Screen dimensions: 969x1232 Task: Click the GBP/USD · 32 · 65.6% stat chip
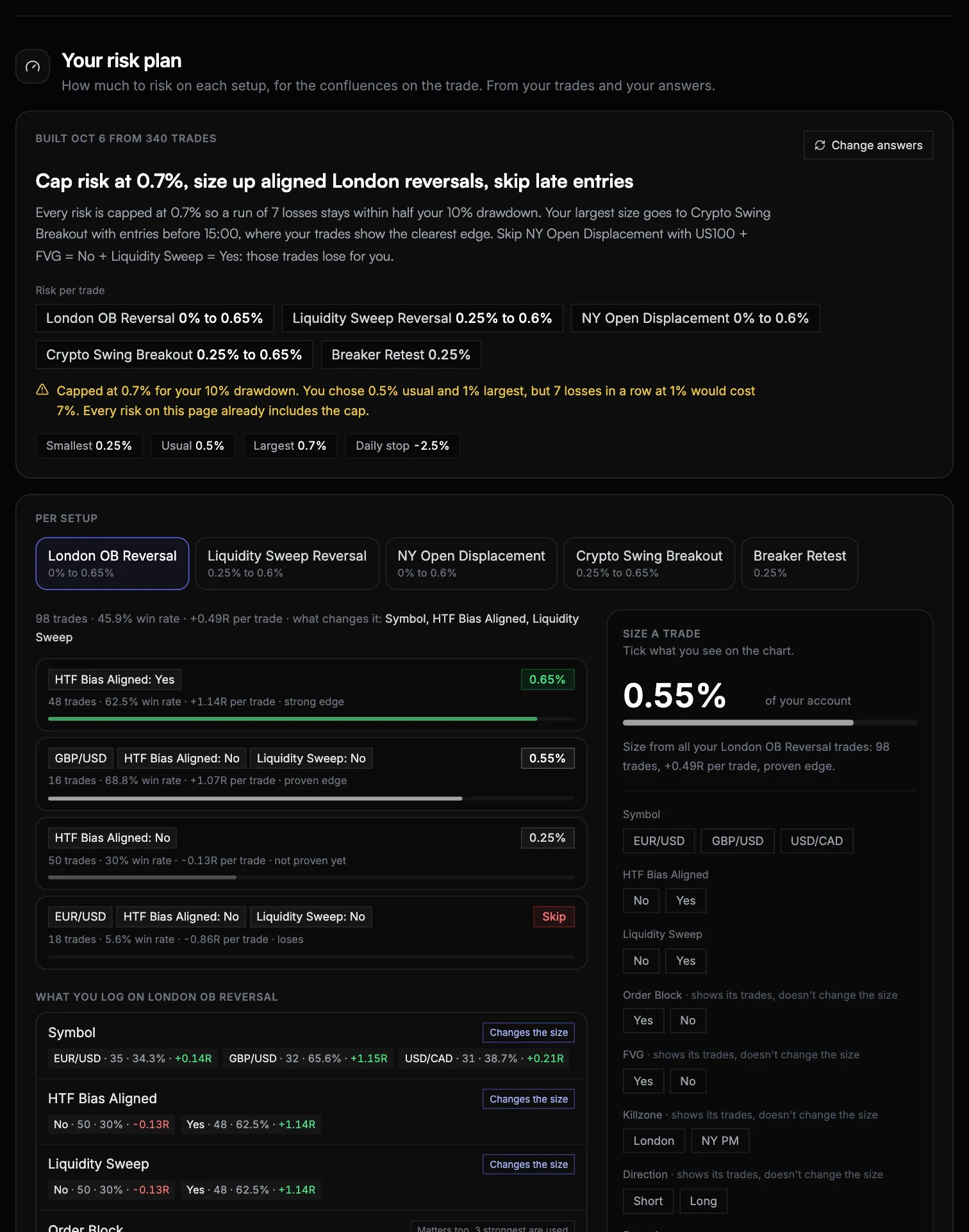(x=308, y=1058)
